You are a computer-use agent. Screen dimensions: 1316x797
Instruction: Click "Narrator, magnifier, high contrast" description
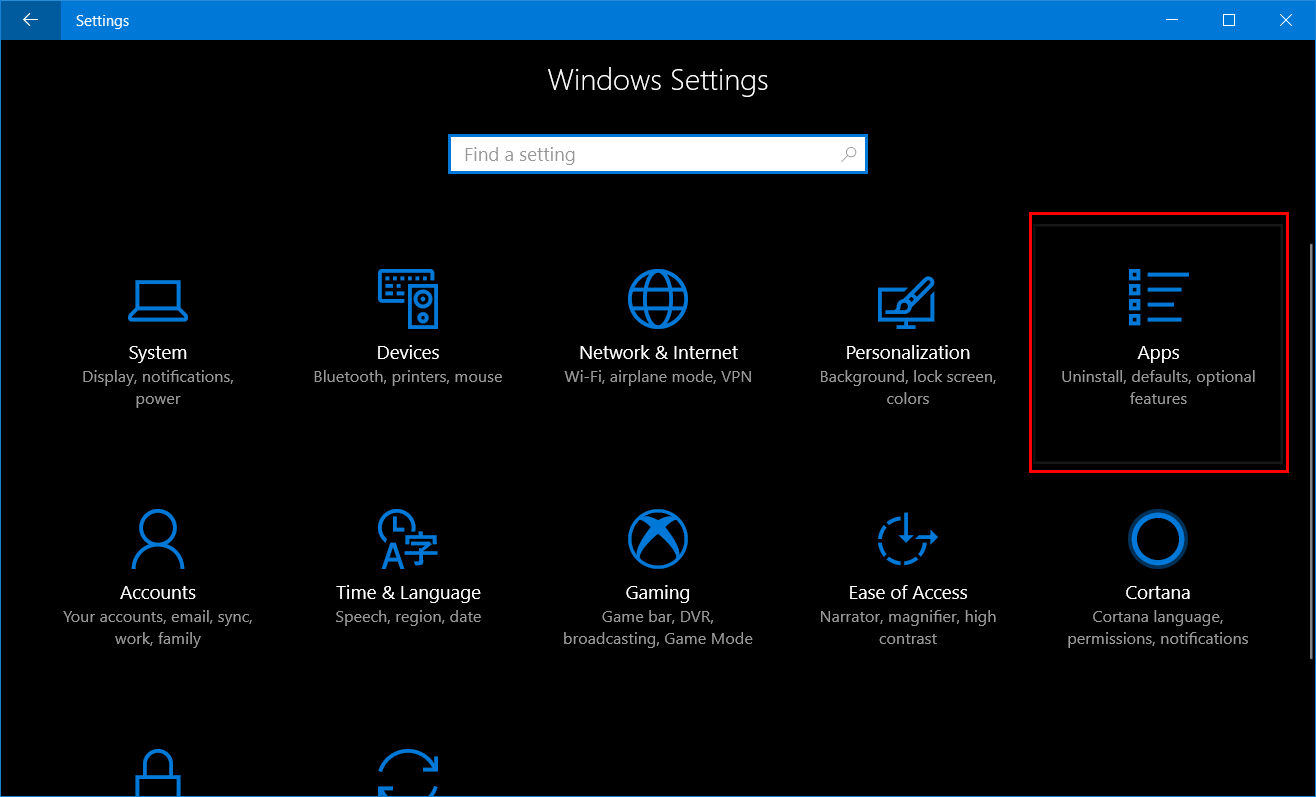point(908,628)
